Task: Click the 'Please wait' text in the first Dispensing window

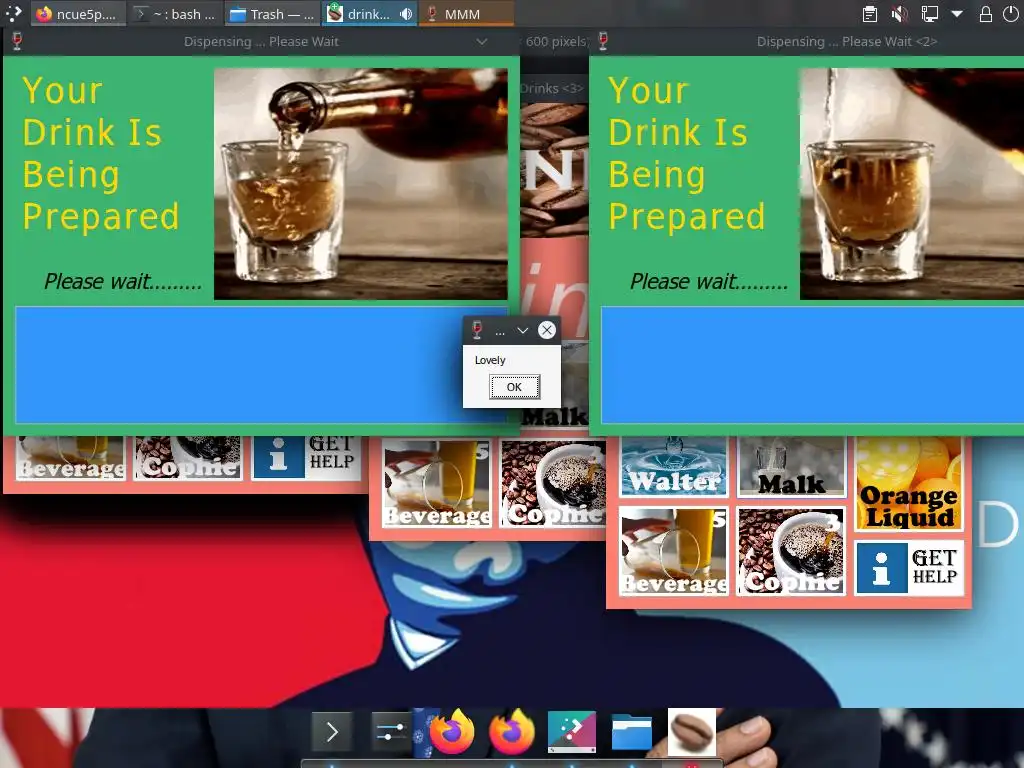Action: click(x=123, y=281)
